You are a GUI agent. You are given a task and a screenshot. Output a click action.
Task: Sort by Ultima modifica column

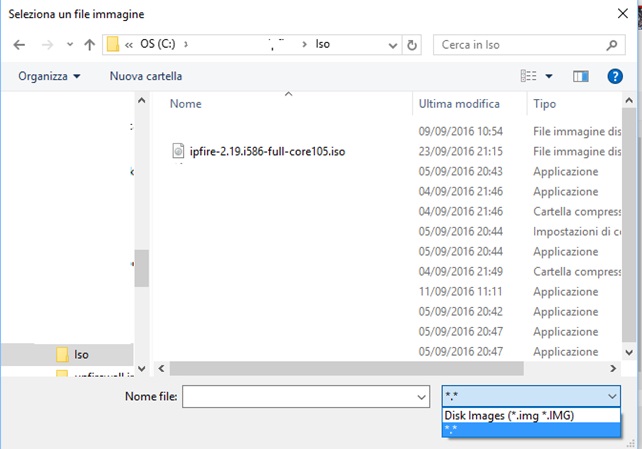(x=459, y=104)
